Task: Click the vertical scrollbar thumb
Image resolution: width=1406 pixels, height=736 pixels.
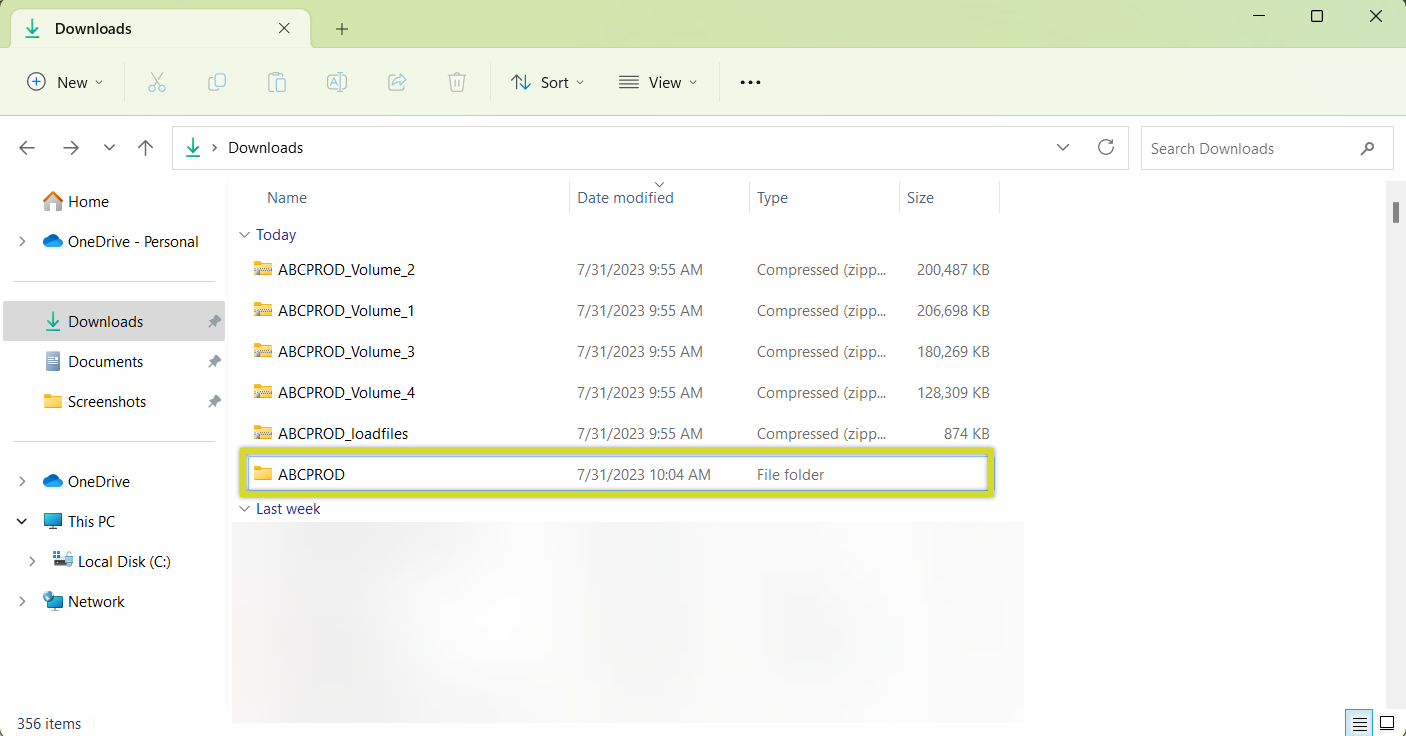Action: click(1395, 212)
